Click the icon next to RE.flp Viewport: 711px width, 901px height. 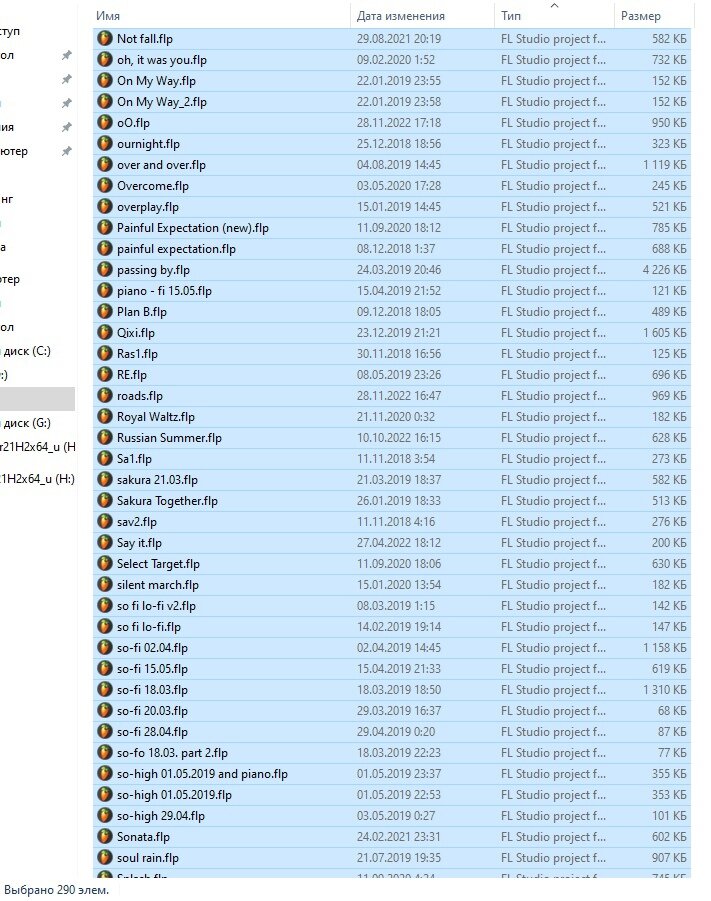[105, 375]
